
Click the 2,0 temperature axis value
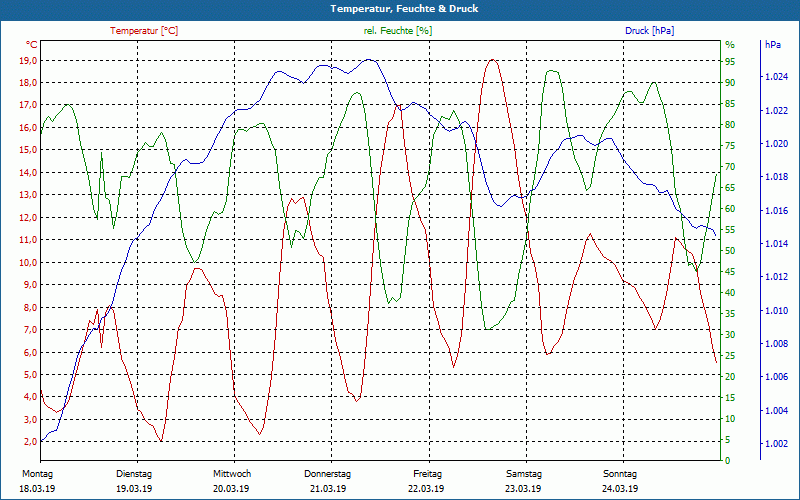coord(30,442)
